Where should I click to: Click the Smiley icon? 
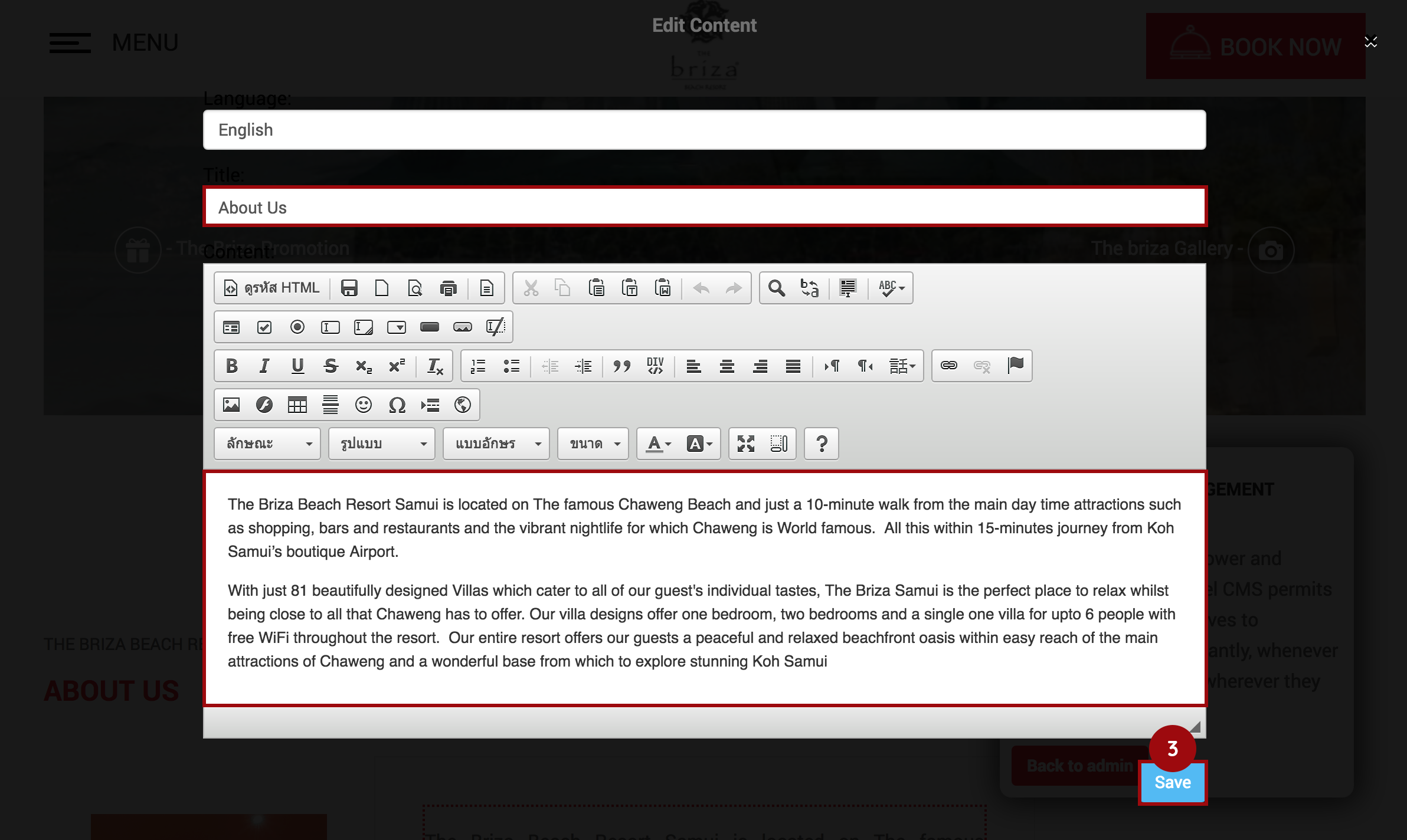point(364,405)
